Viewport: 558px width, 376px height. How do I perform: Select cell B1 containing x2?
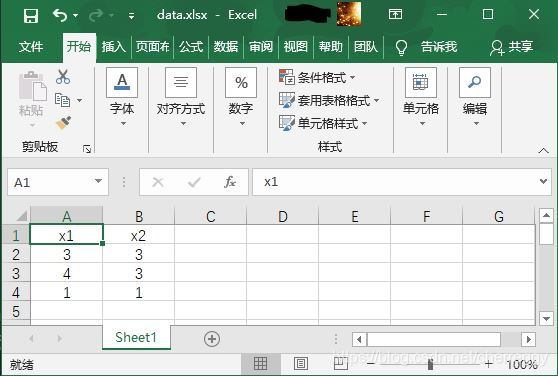tap(138, 235)
